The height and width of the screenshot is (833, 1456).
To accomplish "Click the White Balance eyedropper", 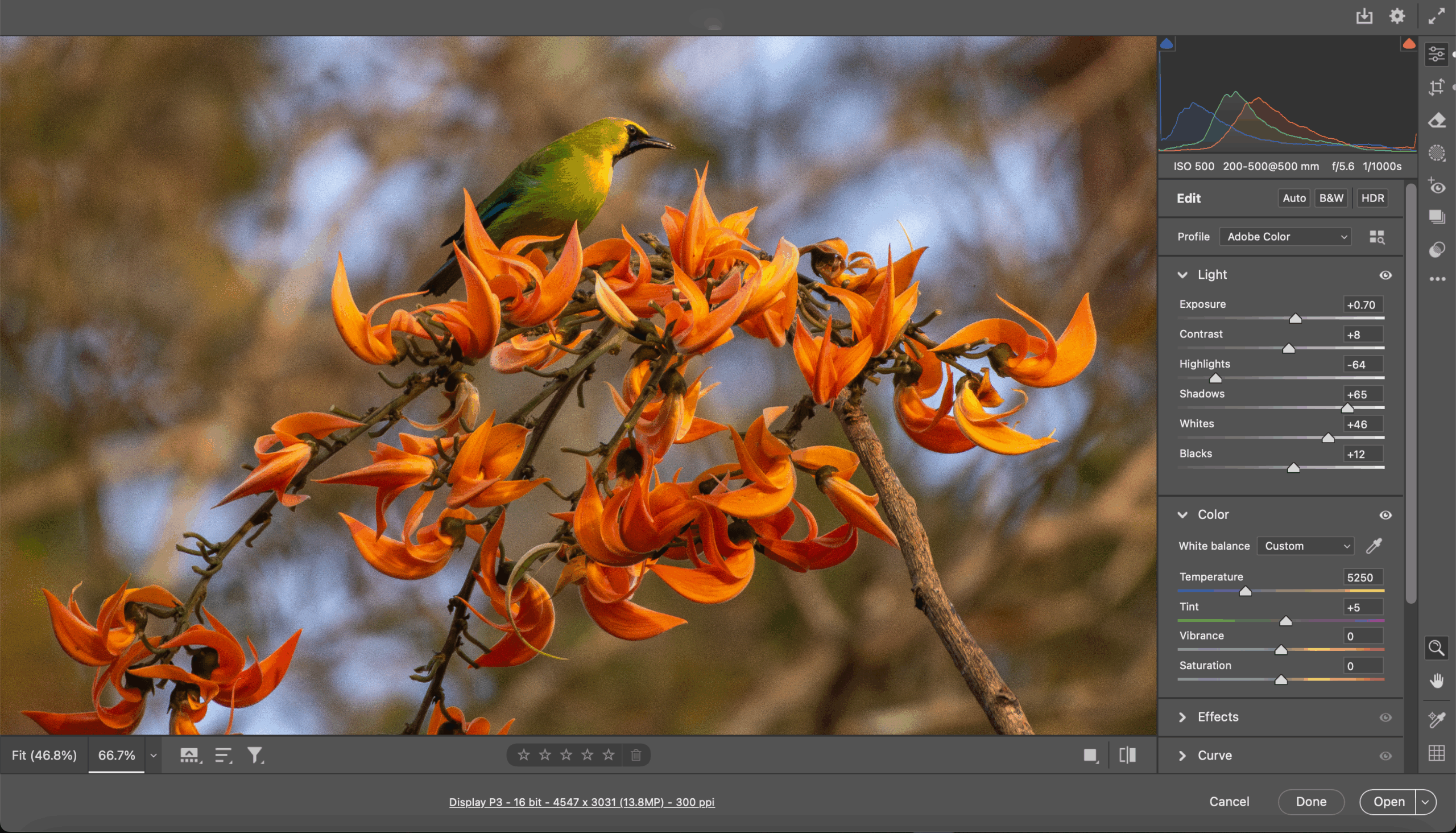I will [x=1374, y=546].
